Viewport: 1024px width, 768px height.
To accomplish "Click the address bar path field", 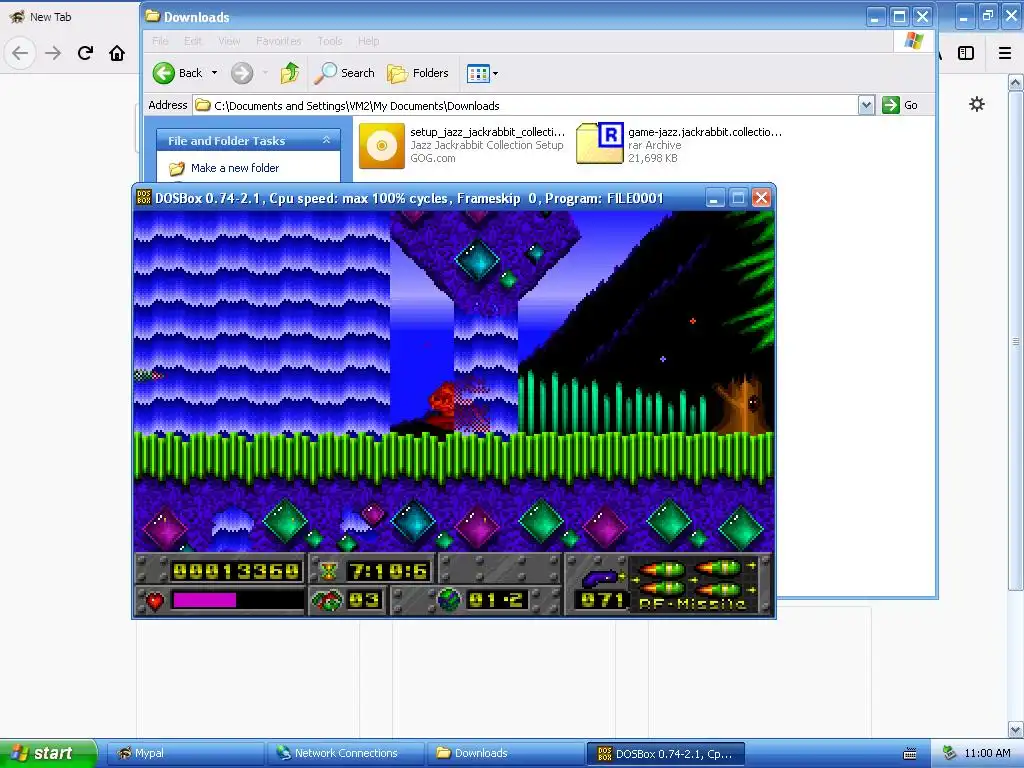I will click(x=526, y=105).
